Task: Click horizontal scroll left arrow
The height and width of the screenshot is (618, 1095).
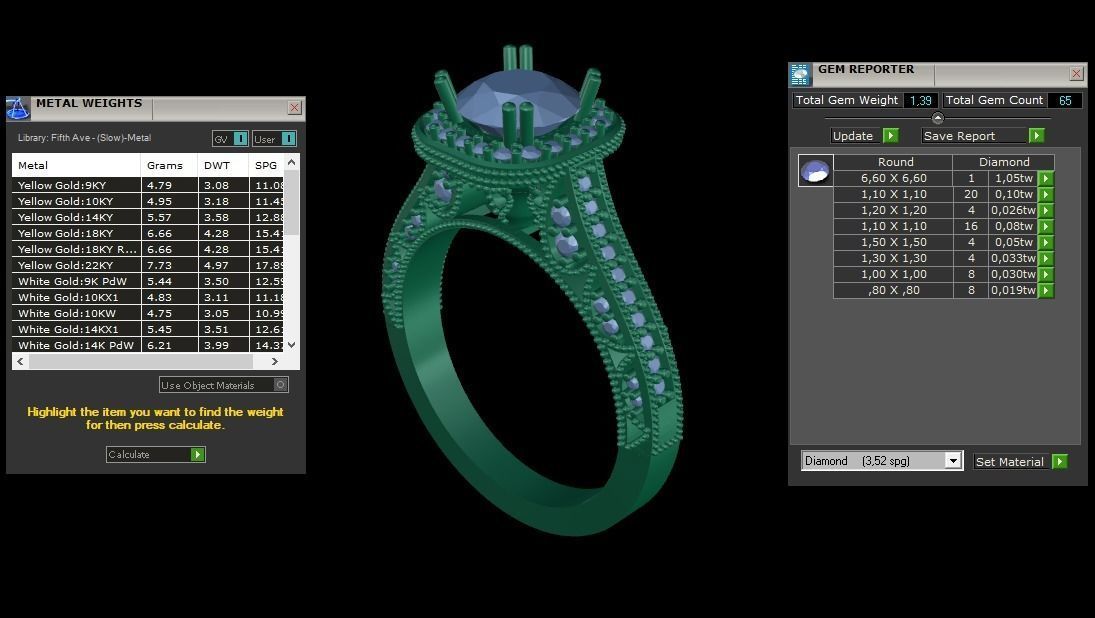Action: [20, 361]
